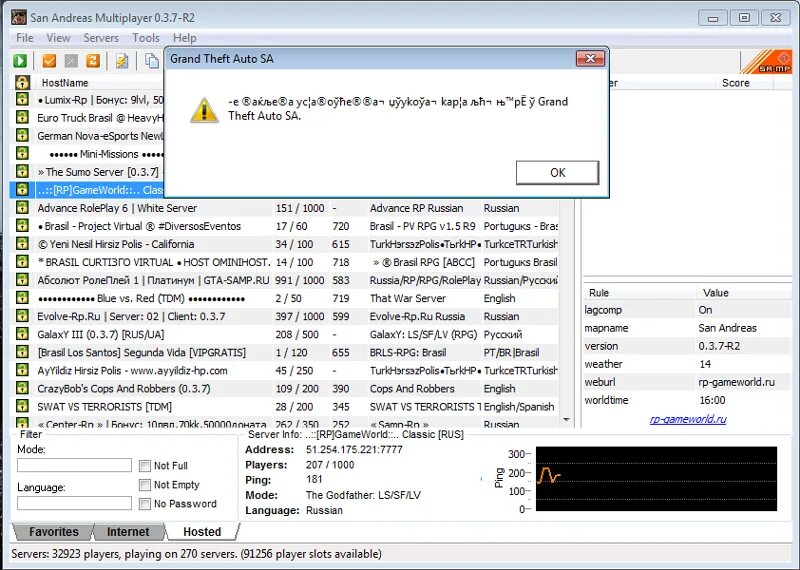Click the orange checkmark add-server icon
The height and width of the screenshot is (570, 800).
[49, 61]
